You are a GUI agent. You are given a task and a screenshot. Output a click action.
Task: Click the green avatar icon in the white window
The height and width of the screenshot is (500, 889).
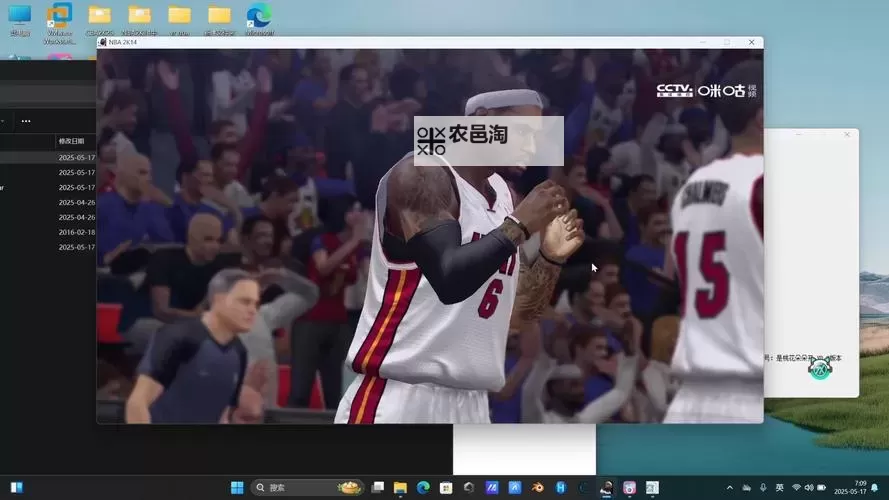[820, 369]
